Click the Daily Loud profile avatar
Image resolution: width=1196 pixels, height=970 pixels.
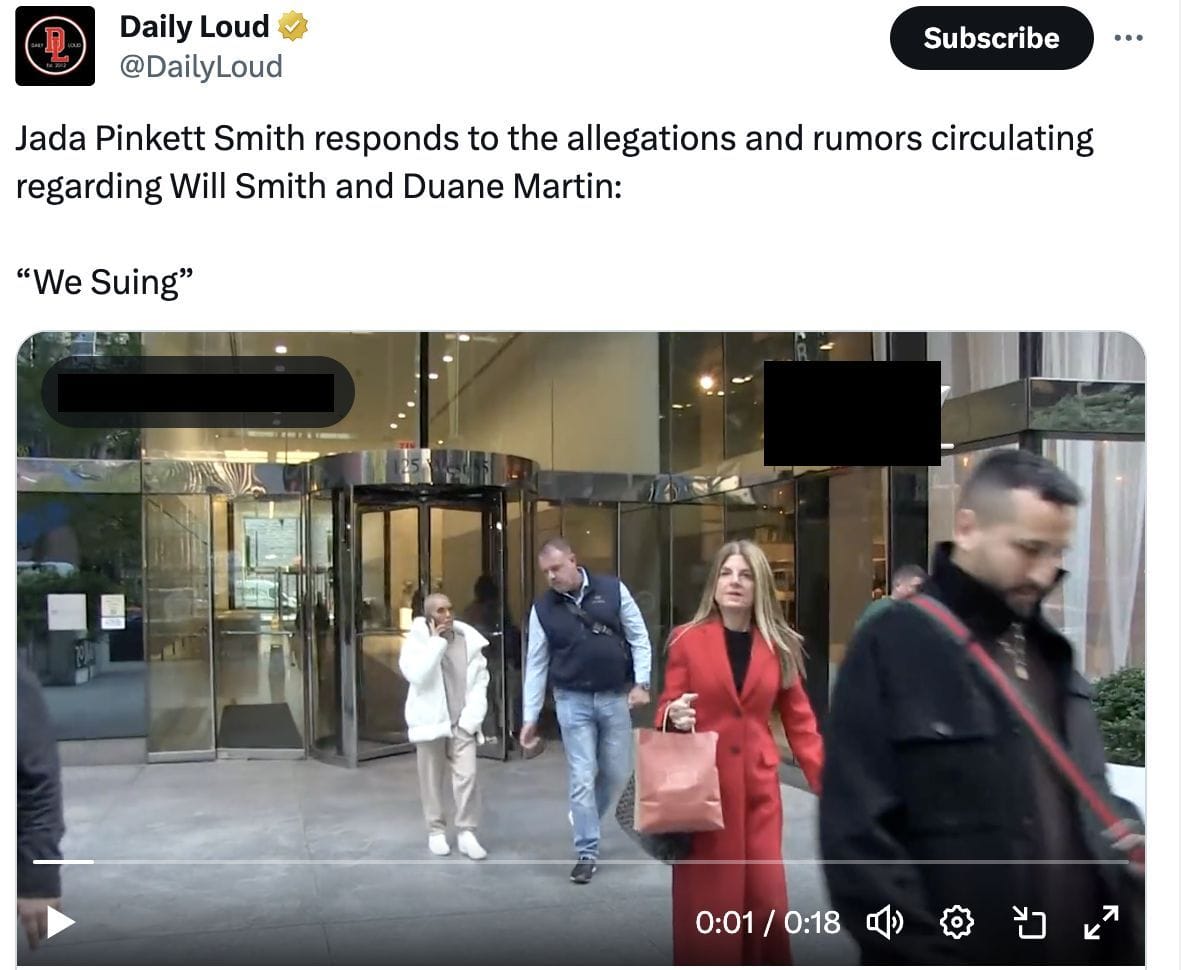click(x=55, y=46)
